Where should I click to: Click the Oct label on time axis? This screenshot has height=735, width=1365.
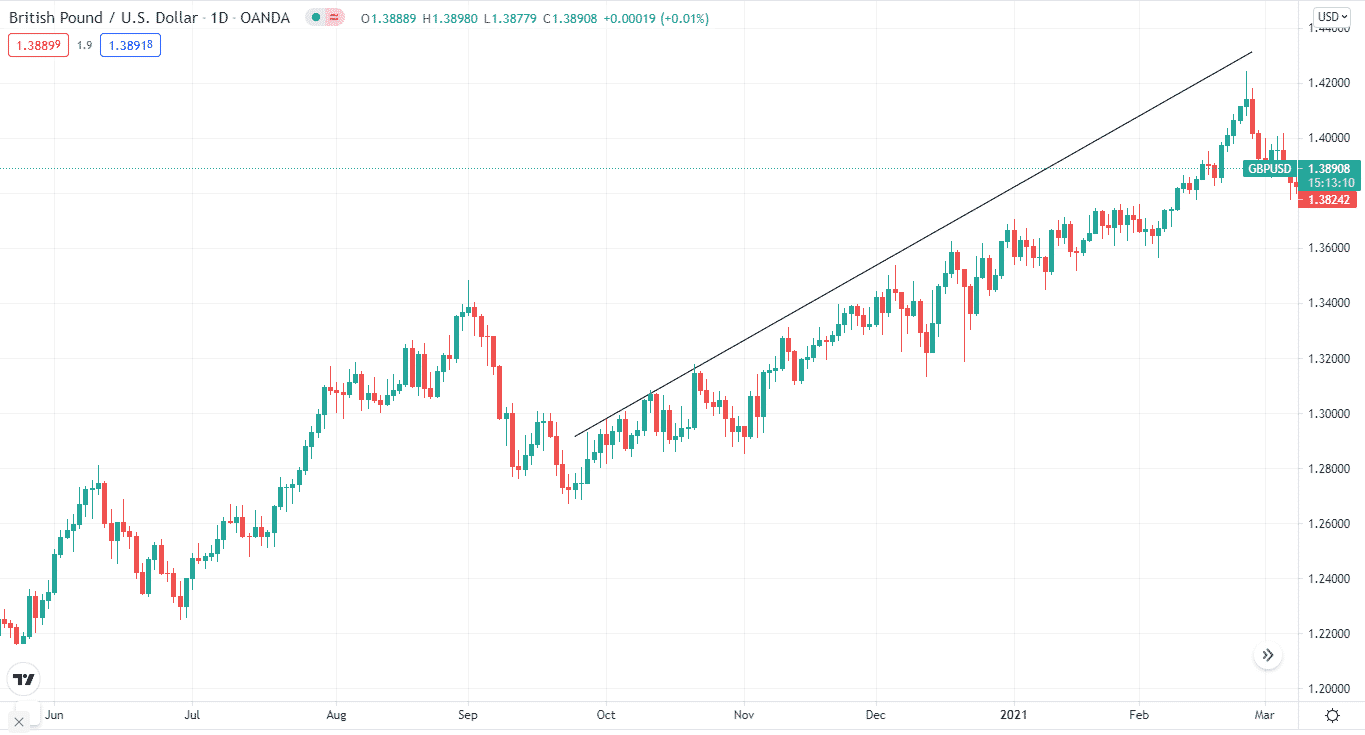click(x=605, y=715)
